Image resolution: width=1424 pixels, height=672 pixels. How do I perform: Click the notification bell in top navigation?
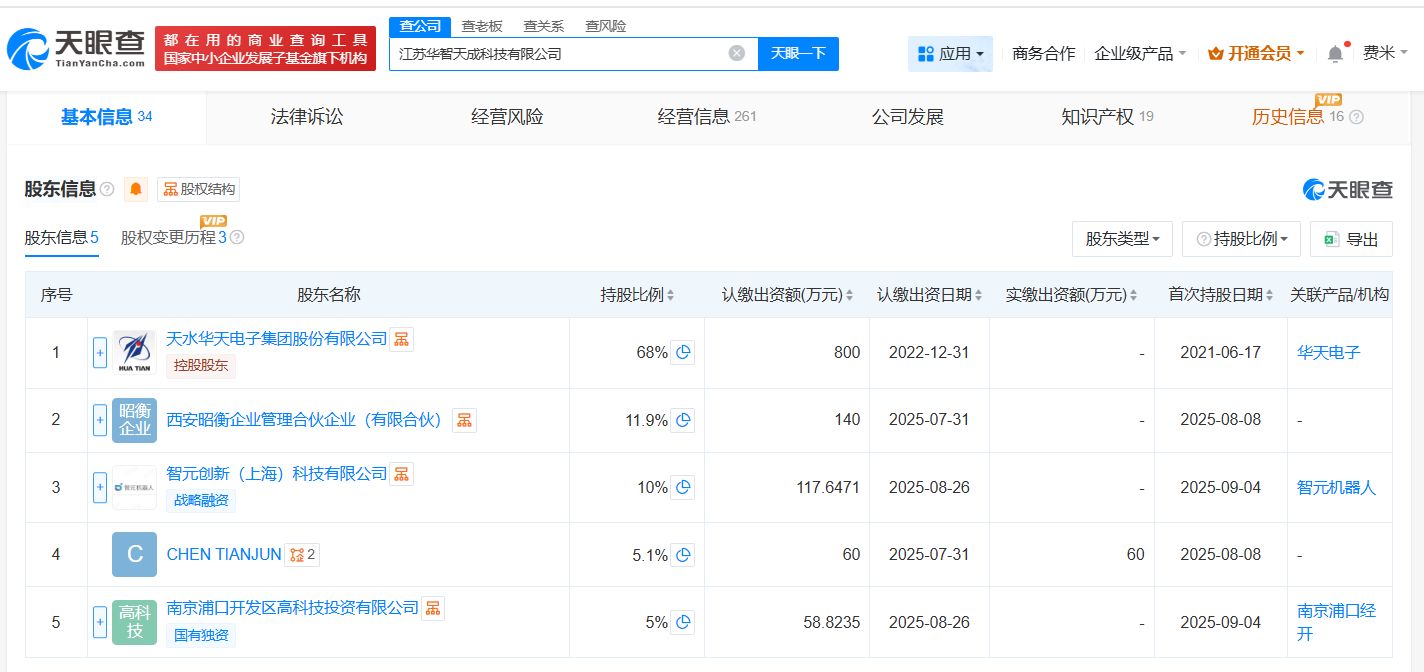pyautogui.click(x=1334, y=51)
